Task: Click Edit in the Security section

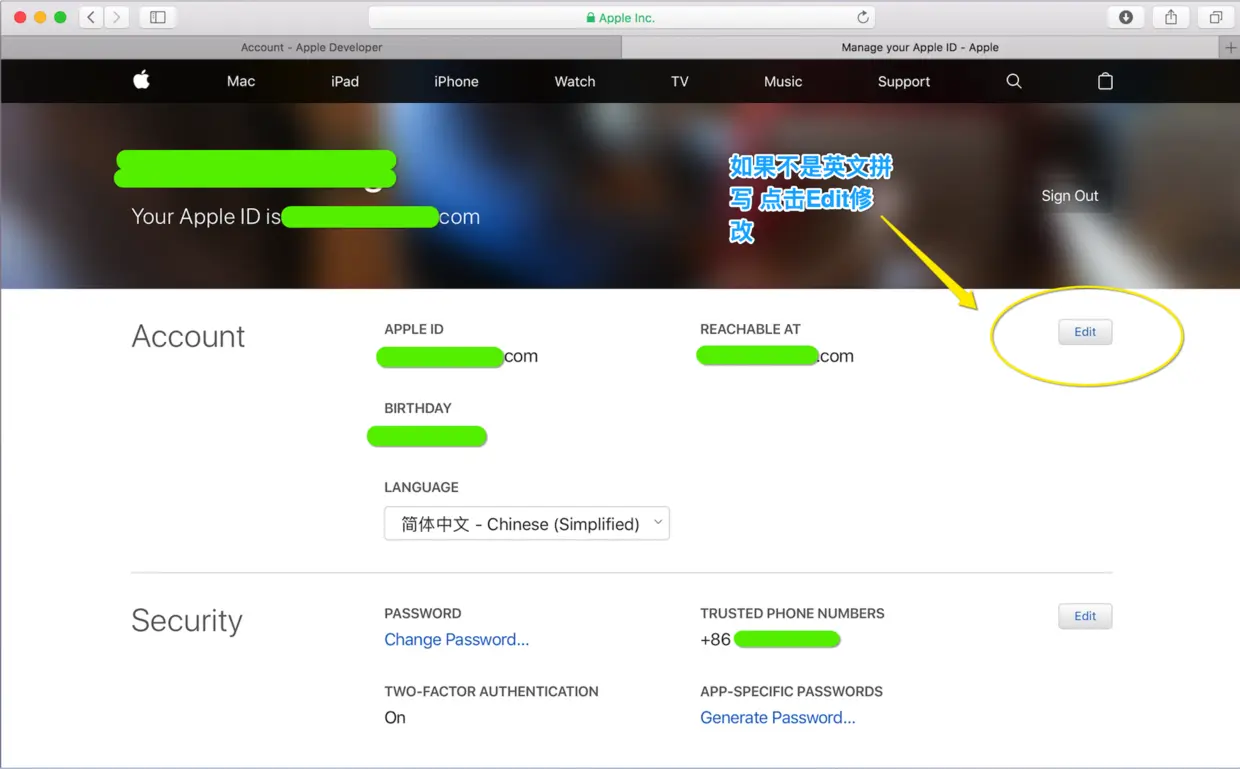Action: point(1085,616)
